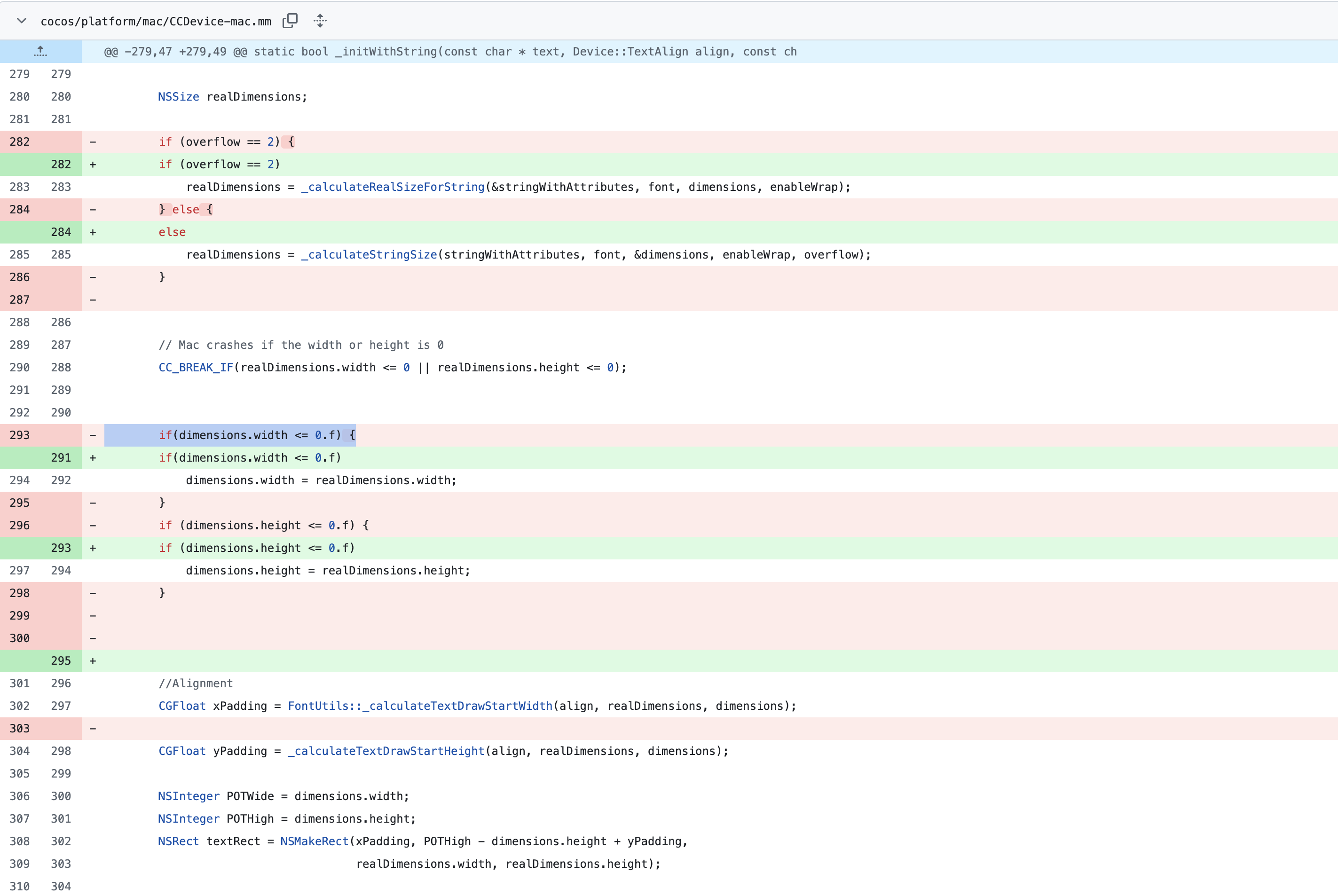Open the cocos/platform/mac/CCDevice-mac.mm file link
Image resolution: width=1338 pixels, height=896 pixels.
(156, 22)
